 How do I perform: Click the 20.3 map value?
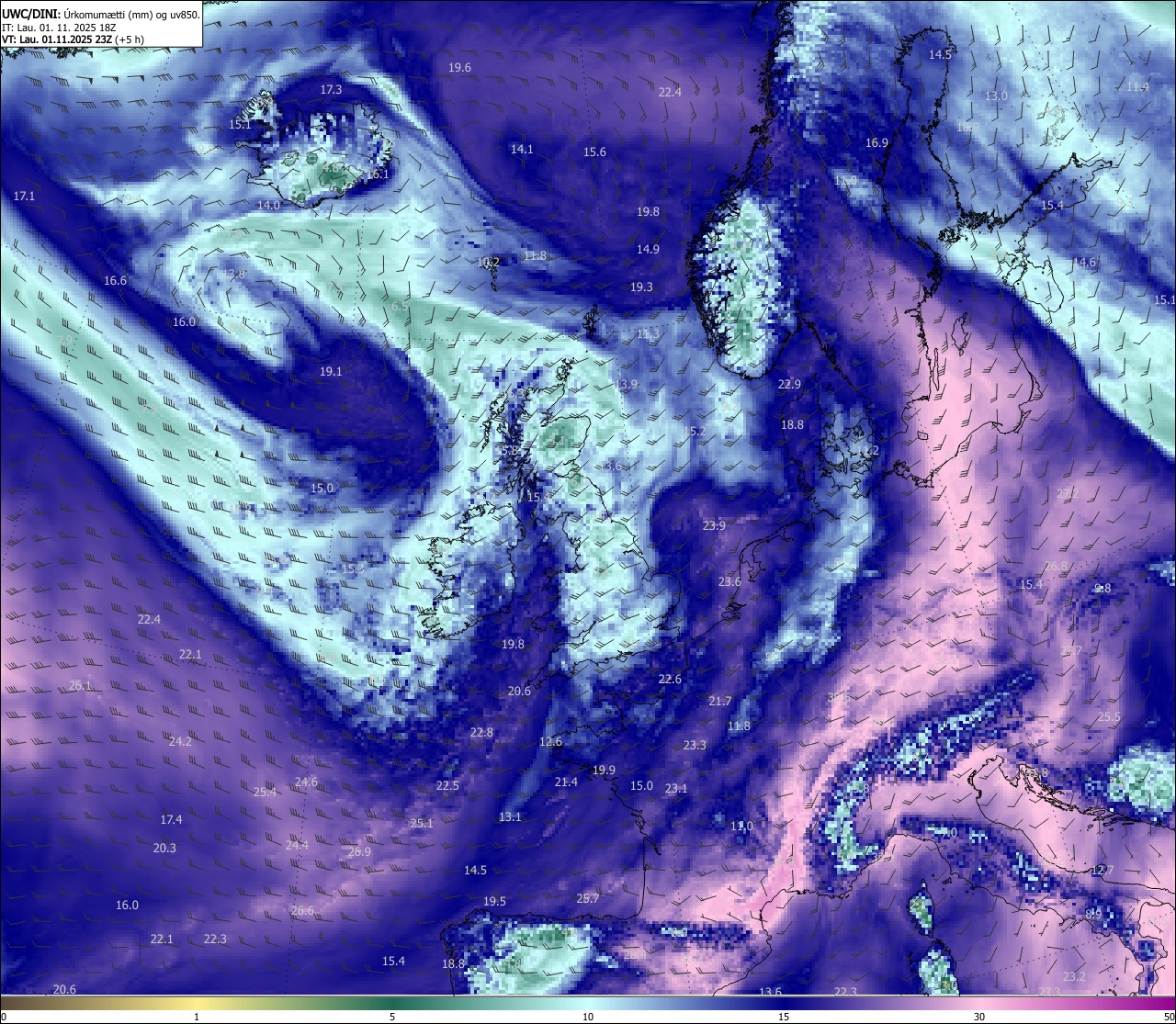coord(164,849)
